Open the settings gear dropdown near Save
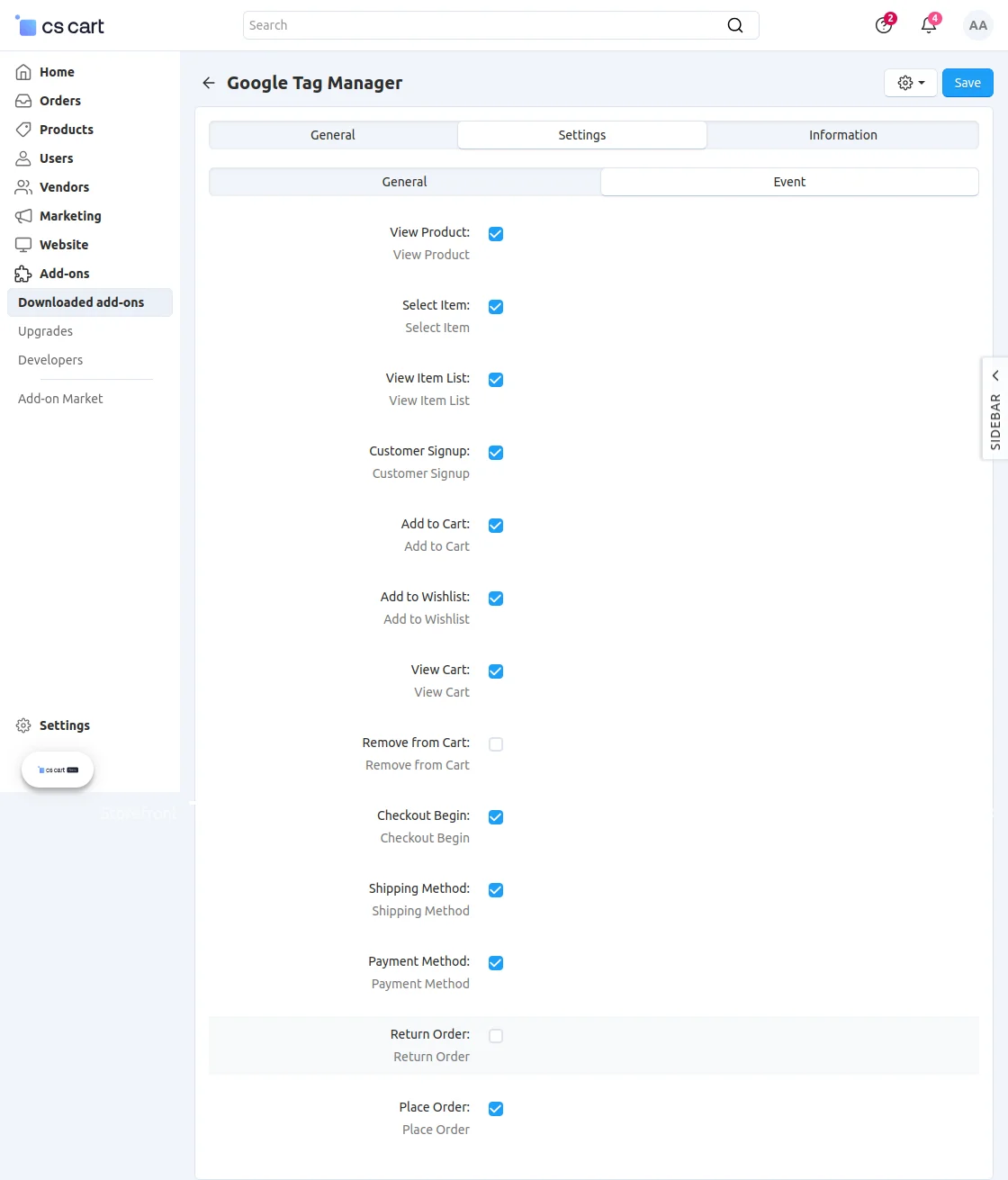This screenshot has width=1008, height=1180. pos(910,82)
